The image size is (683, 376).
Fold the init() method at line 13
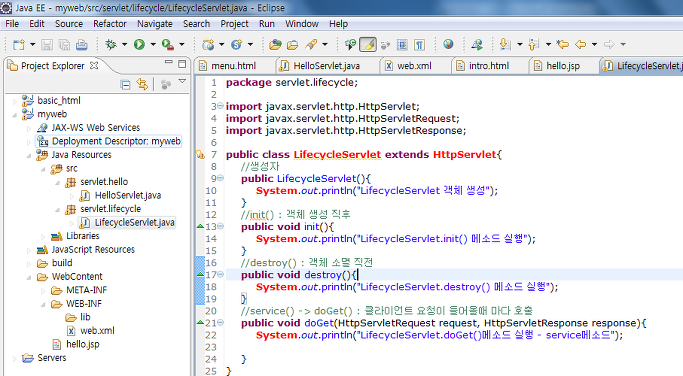(x=220, y=226)
